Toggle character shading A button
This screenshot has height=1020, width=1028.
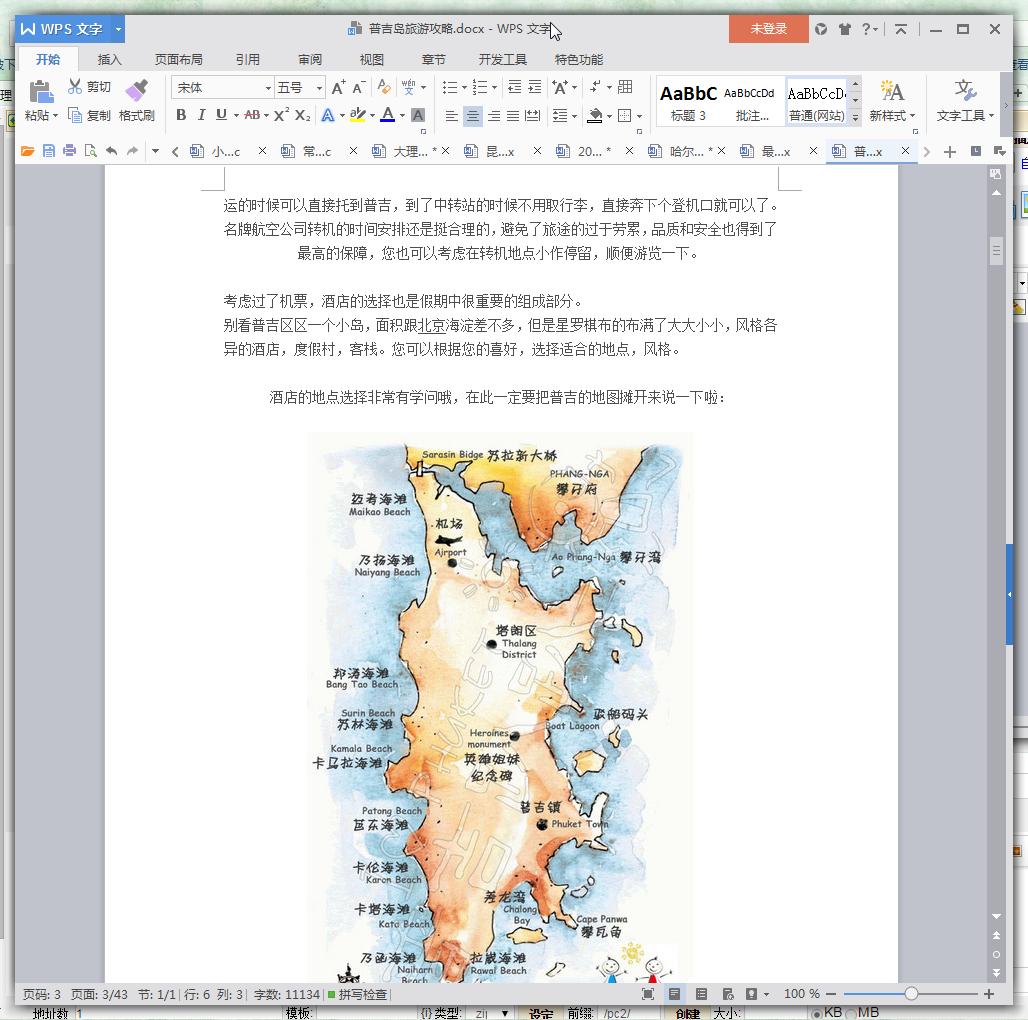pos(418,115)
